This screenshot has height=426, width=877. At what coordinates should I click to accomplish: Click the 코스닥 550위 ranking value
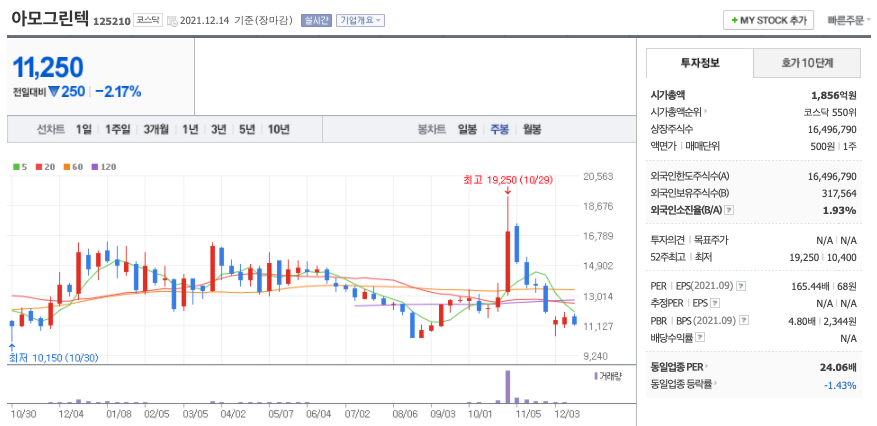point(830,112)
